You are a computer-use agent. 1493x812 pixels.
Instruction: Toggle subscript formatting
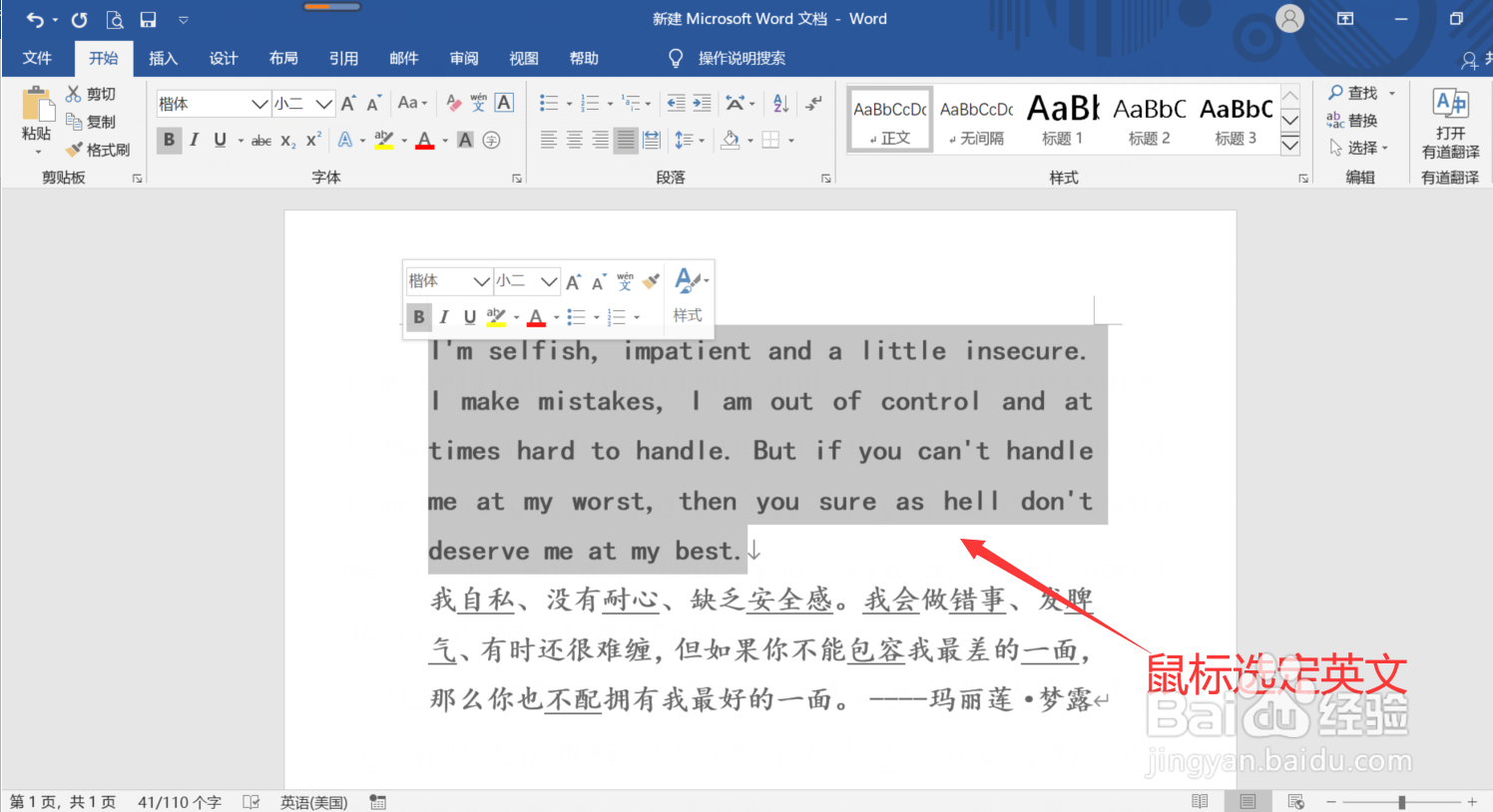pos(286,140)
